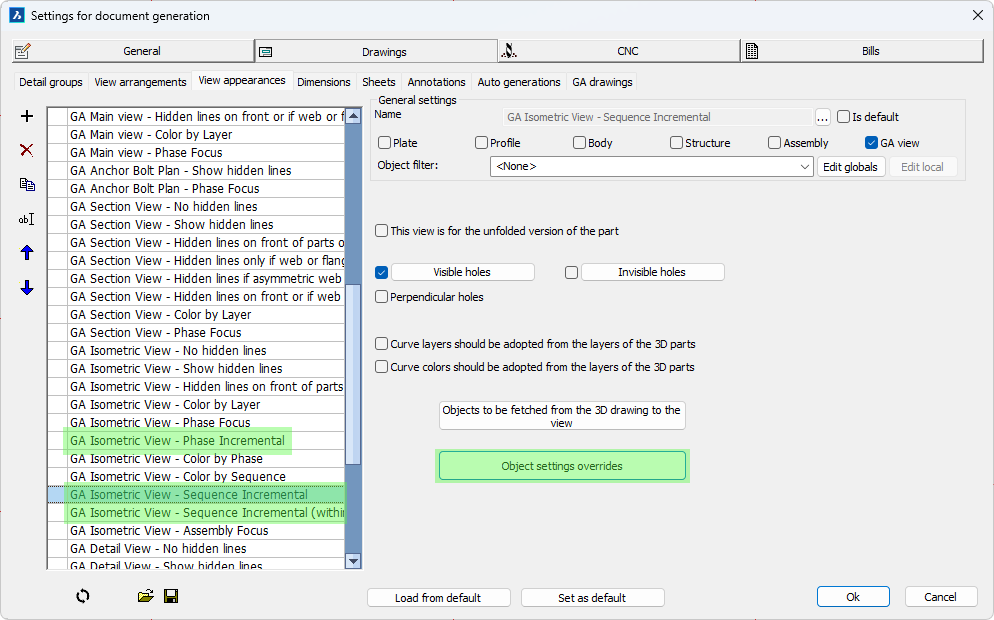Toggle the Perpendicular holes checkbox
The height and width of the screenshot is (620, 994).
tap(382, 297)
